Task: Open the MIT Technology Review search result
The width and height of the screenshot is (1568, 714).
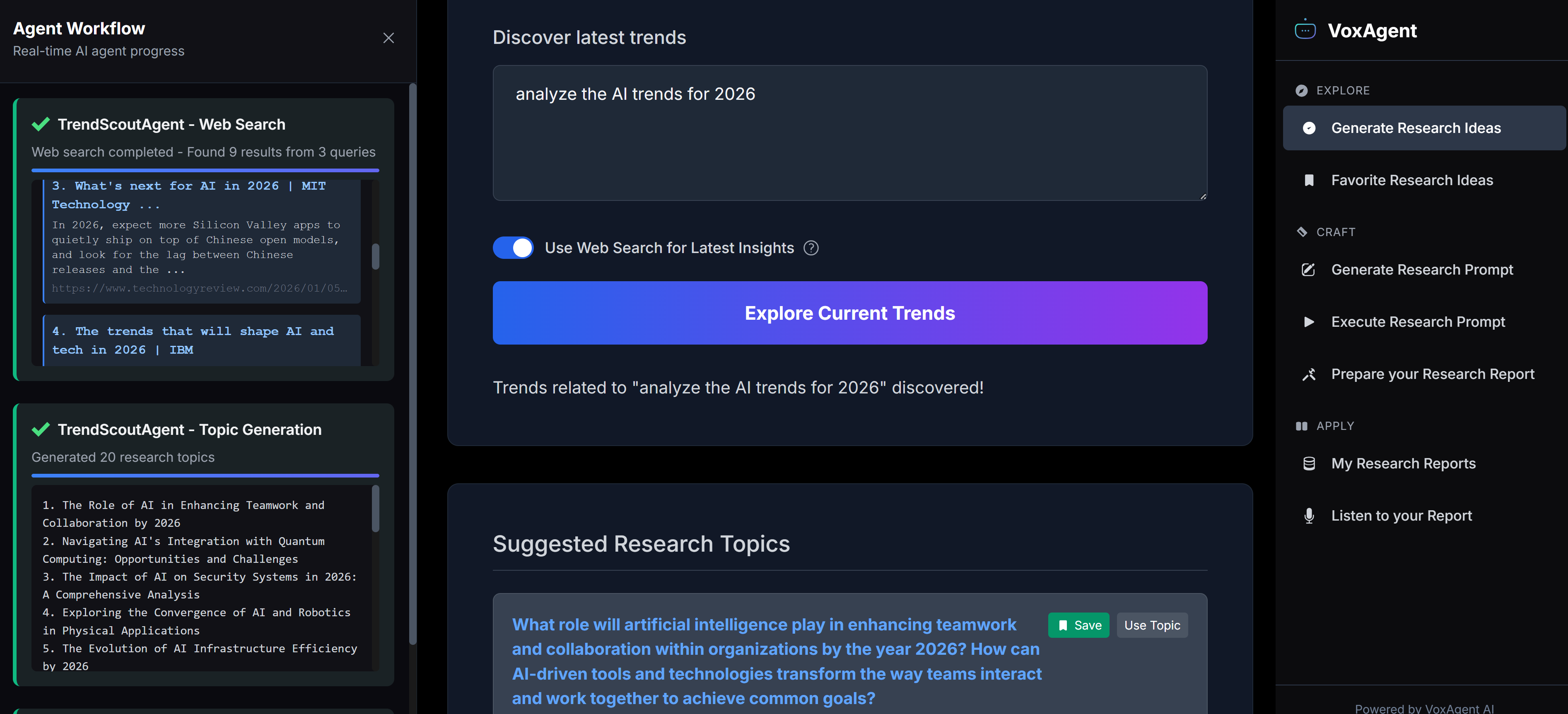Action: (x=189, y=195)
